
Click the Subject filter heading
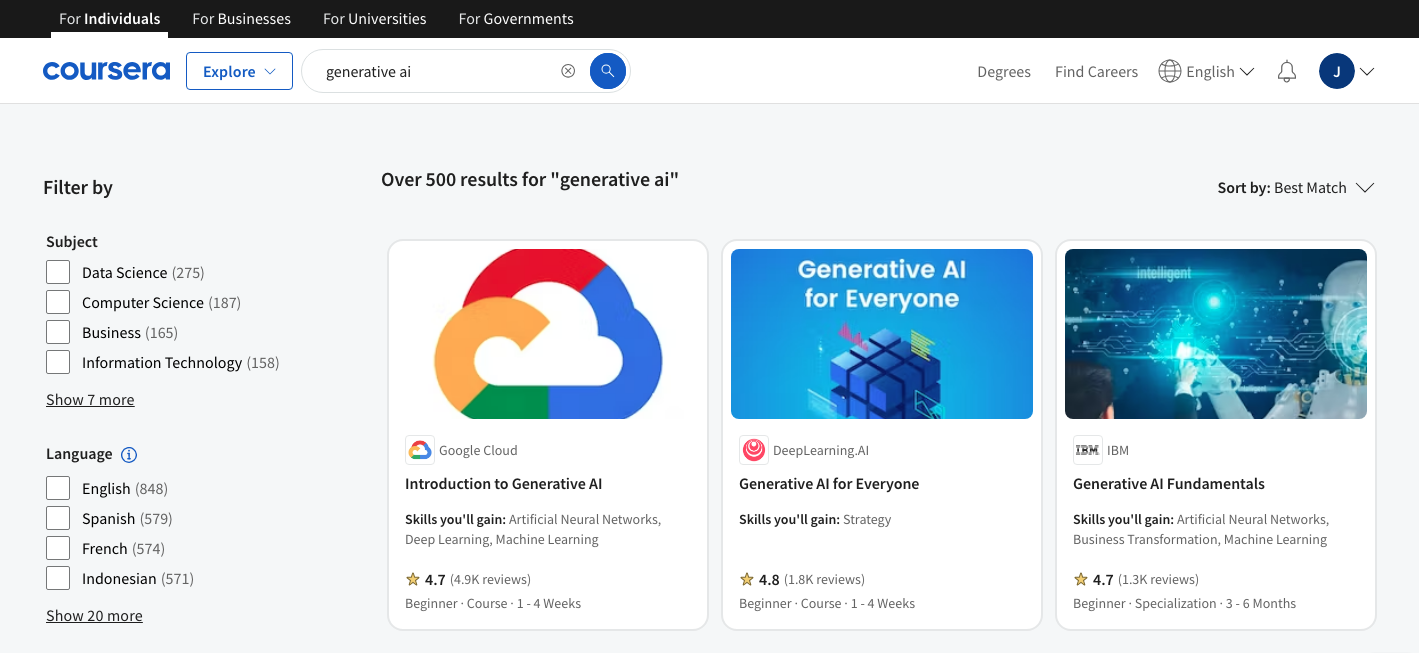72,242
